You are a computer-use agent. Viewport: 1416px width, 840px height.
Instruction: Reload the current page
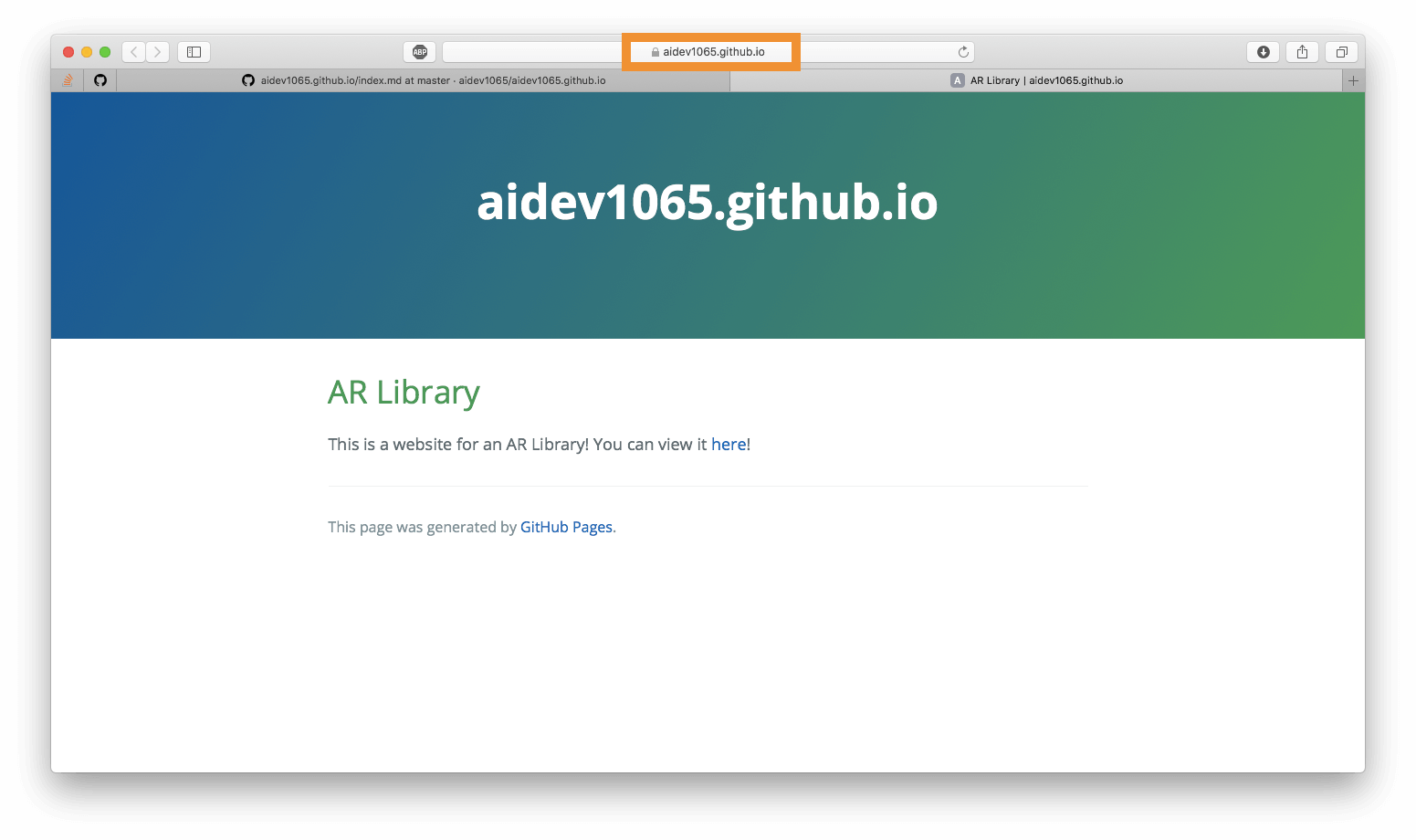pos(963,52)
